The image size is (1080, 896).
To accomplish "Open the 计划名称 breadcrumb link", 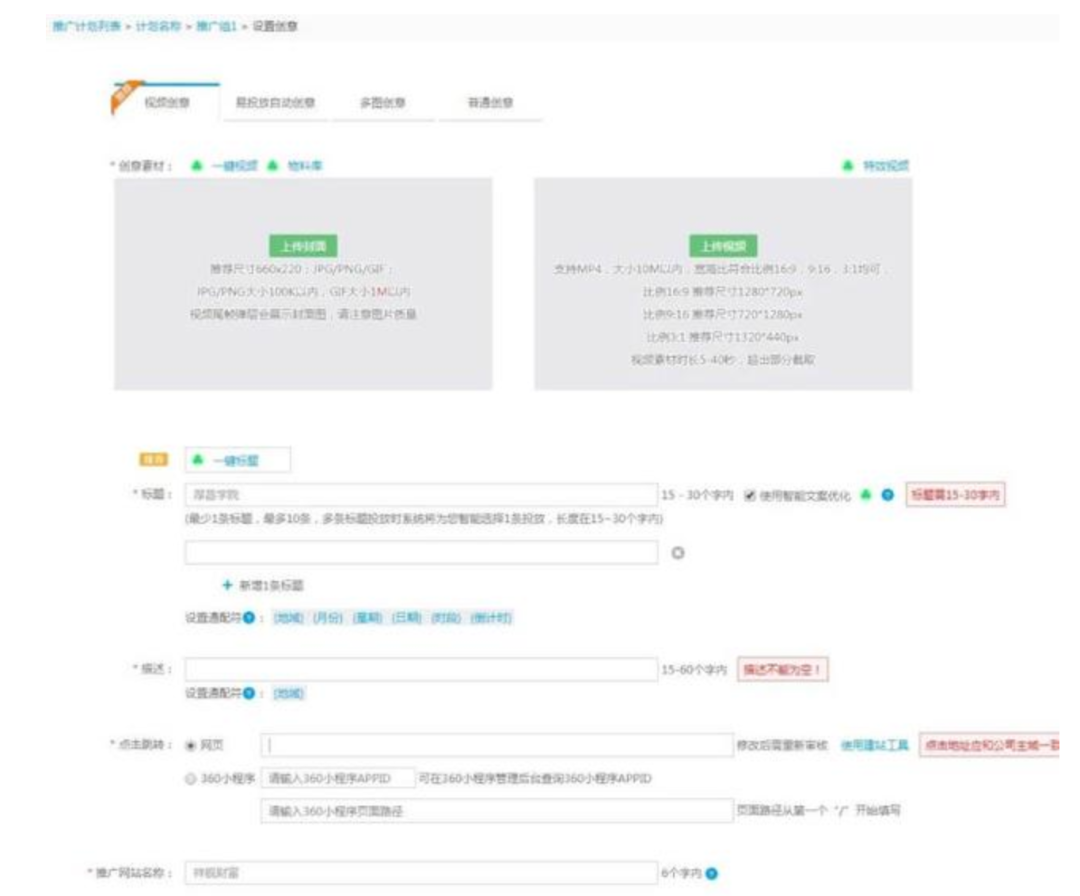I will pos(158,26).
